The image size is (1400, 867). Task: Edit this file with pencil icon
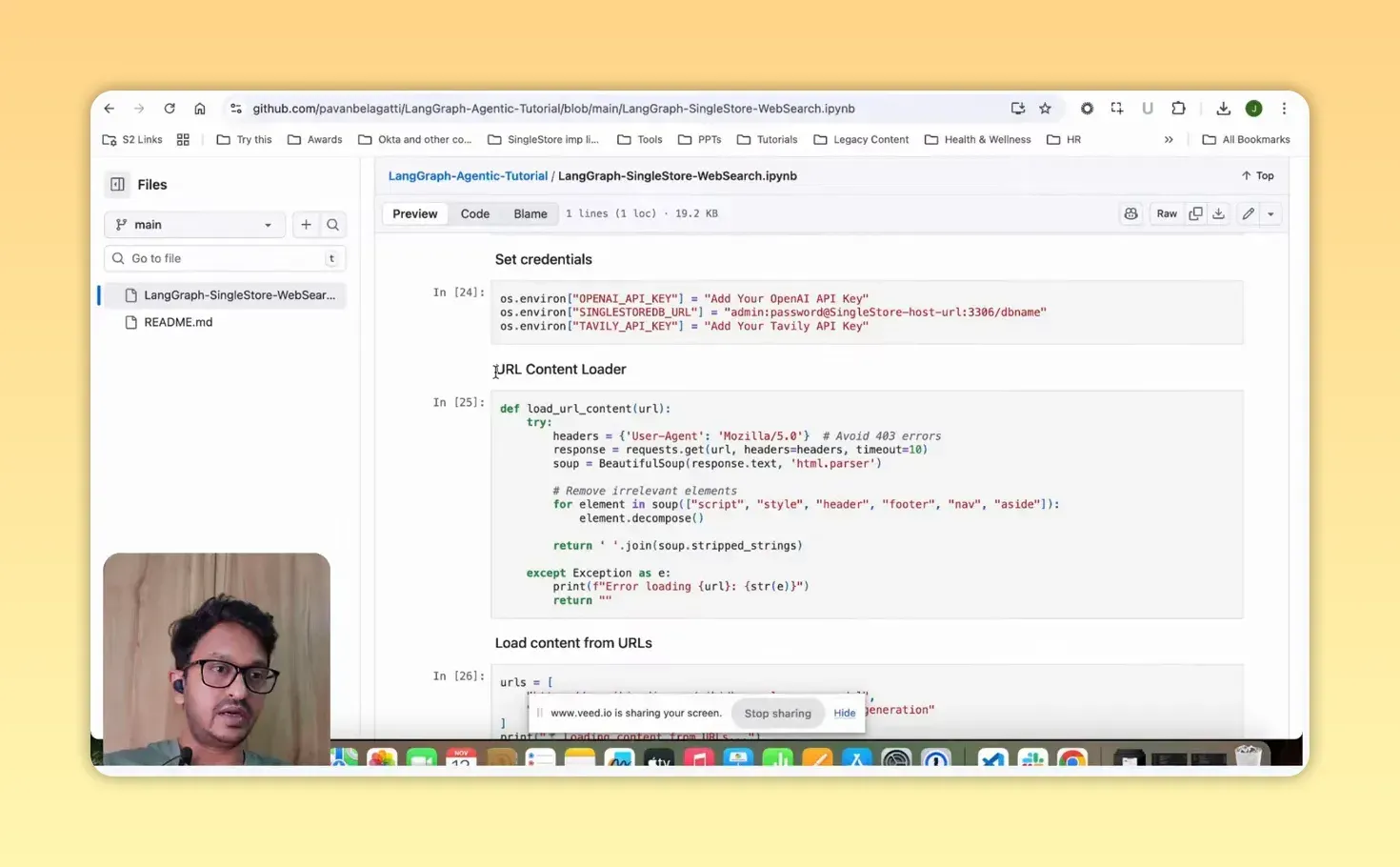click(x=1248, y=214)
